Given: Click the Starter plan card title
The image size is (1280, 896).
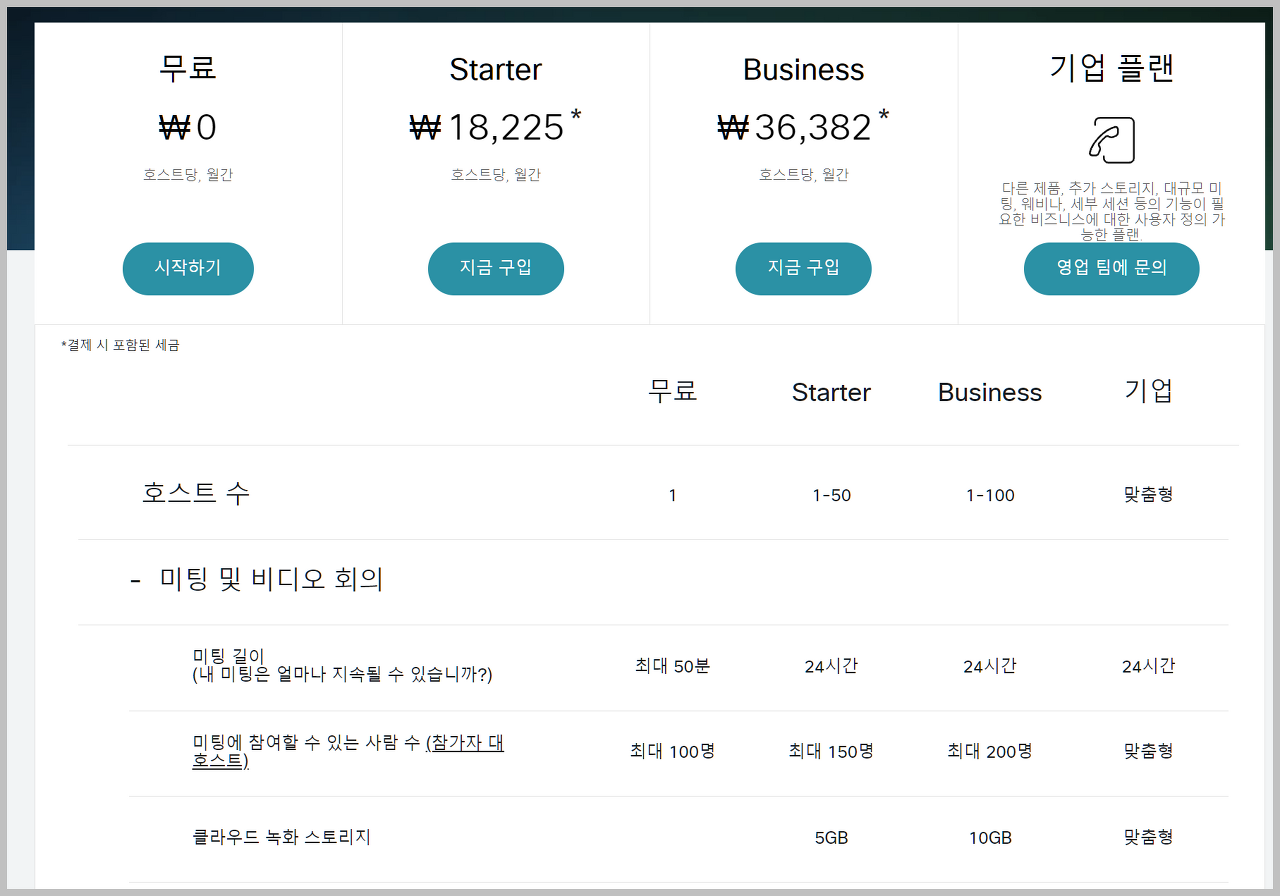Looking at the screenshot, I should [496, 69].
